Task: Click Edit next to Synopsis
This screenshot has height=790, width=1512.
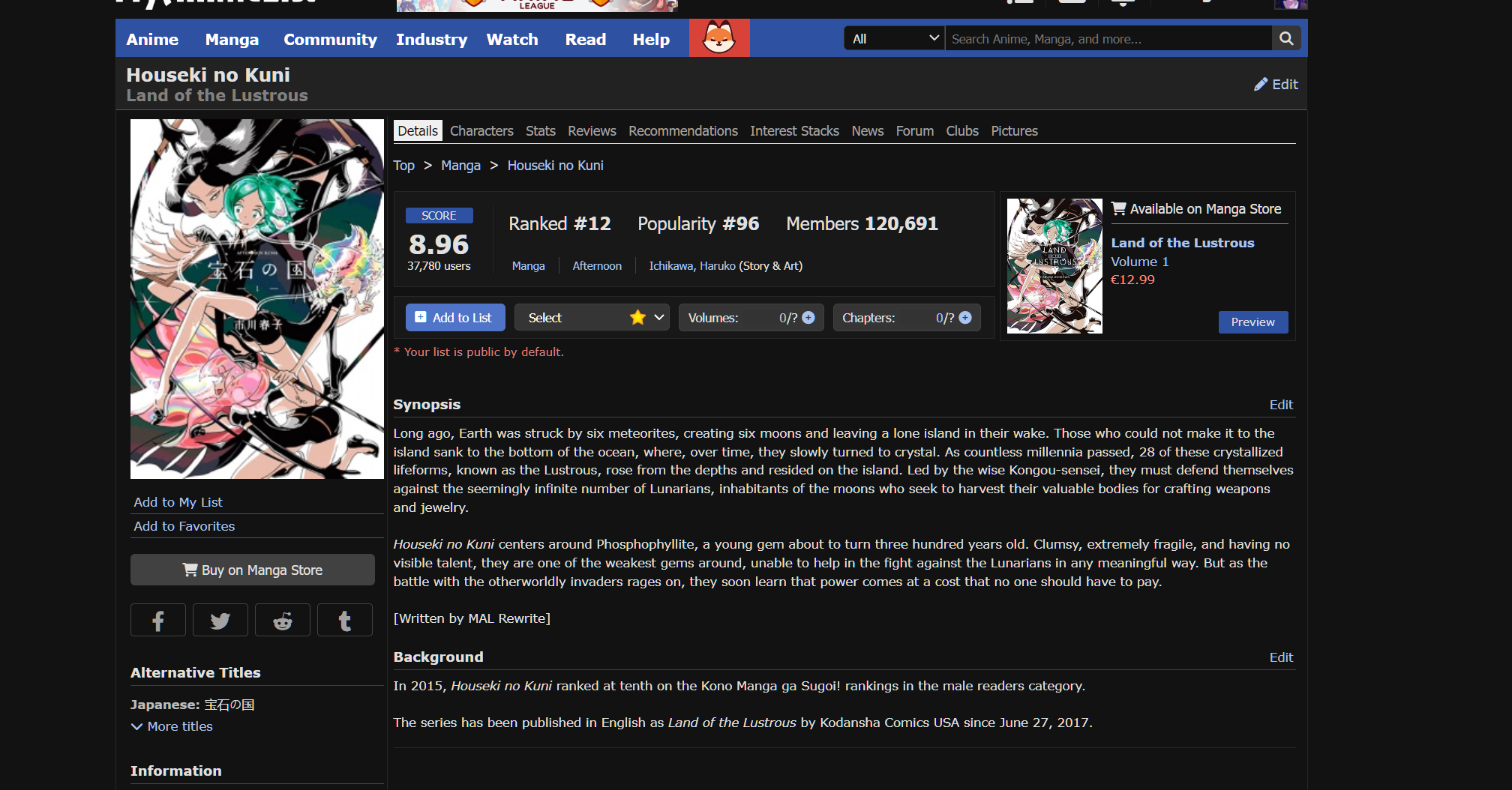Action: tap(1281, 405)
